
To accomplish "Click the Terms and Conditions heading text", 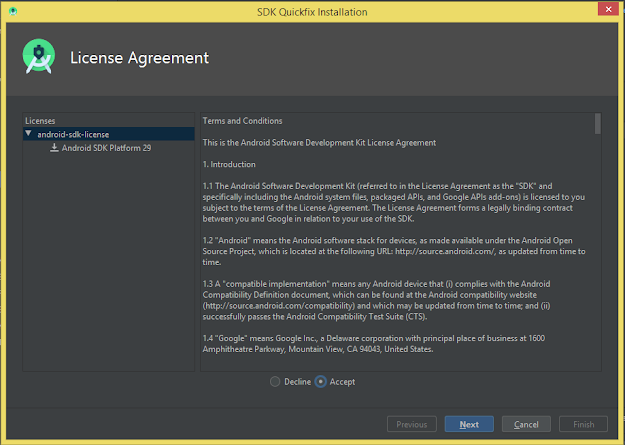I will click(242, 121).
